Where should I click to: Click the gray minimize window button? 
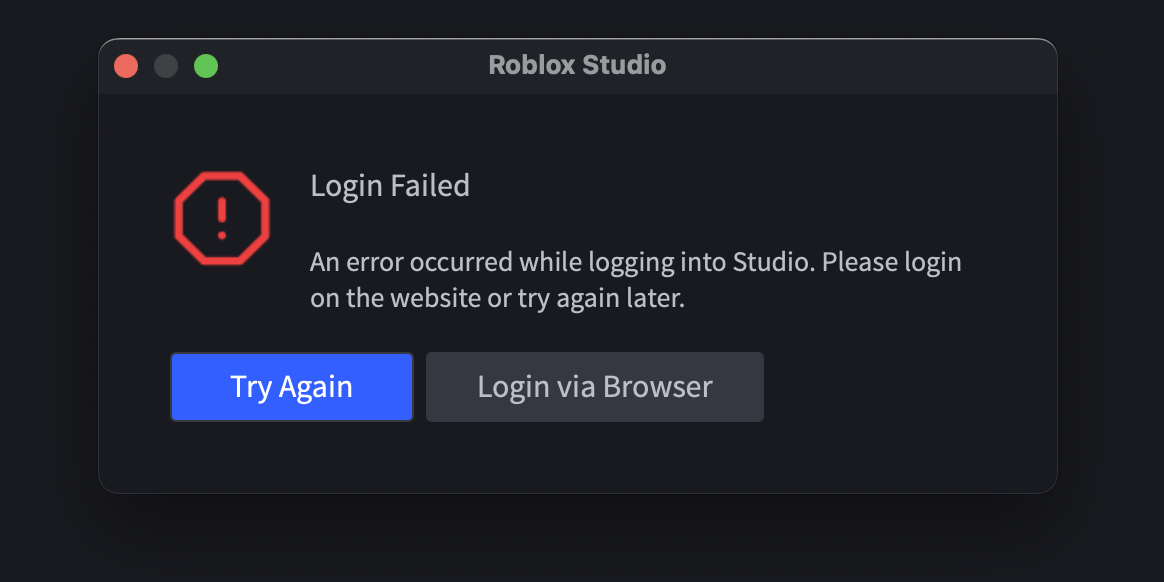click(166, 66)
